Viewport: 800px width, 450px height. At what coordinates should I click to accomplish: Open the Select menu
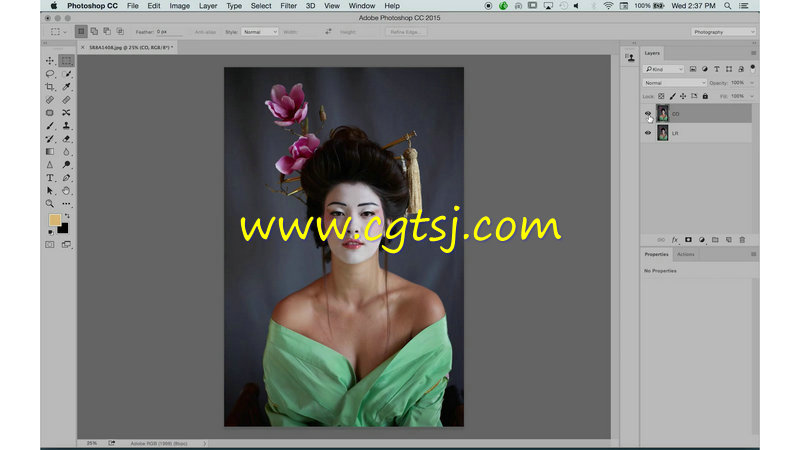click(261, 6)
